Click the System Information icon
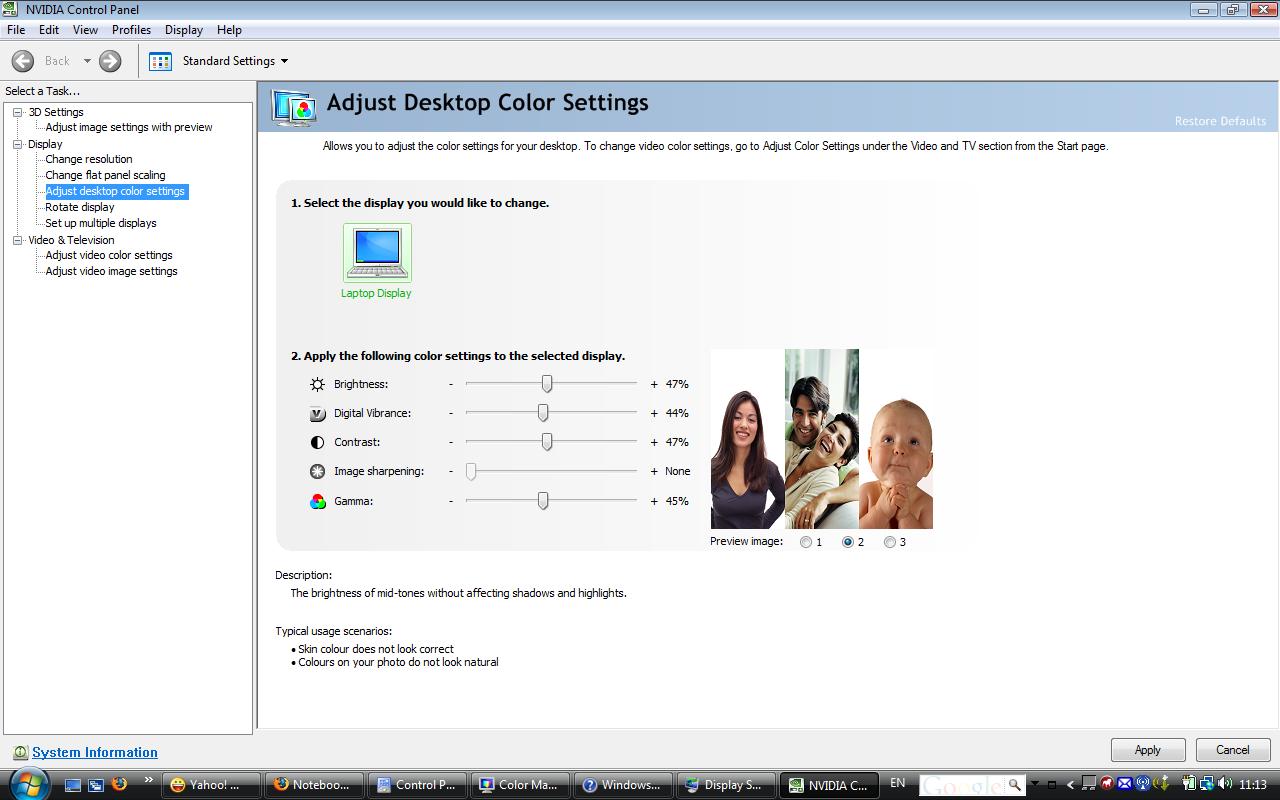Image resolution: width=1280 pixels, height=800 pixels. point(20,752)
